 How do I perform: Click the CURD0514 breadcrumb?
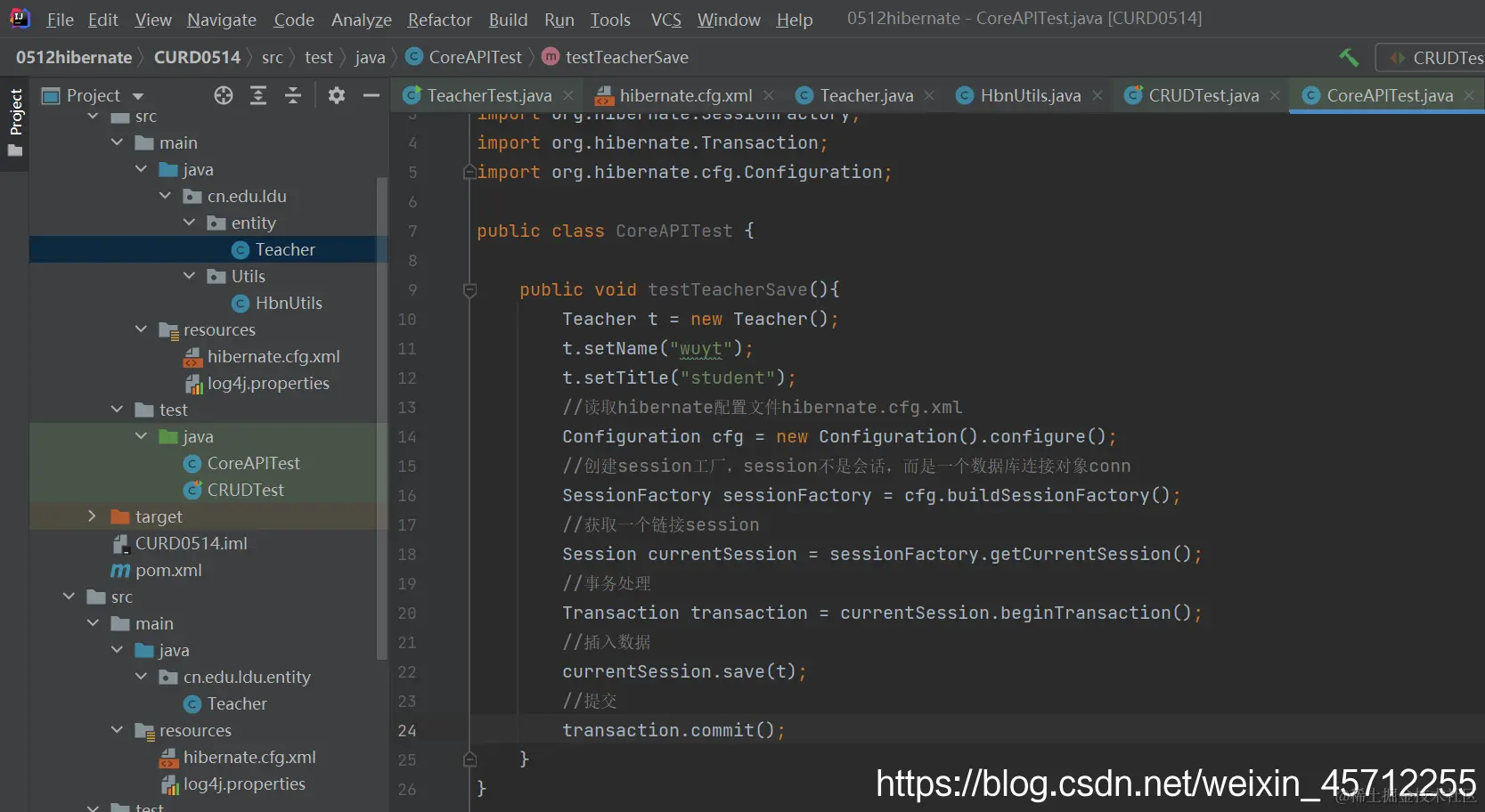pyautogui.click(x=197, y=57)
